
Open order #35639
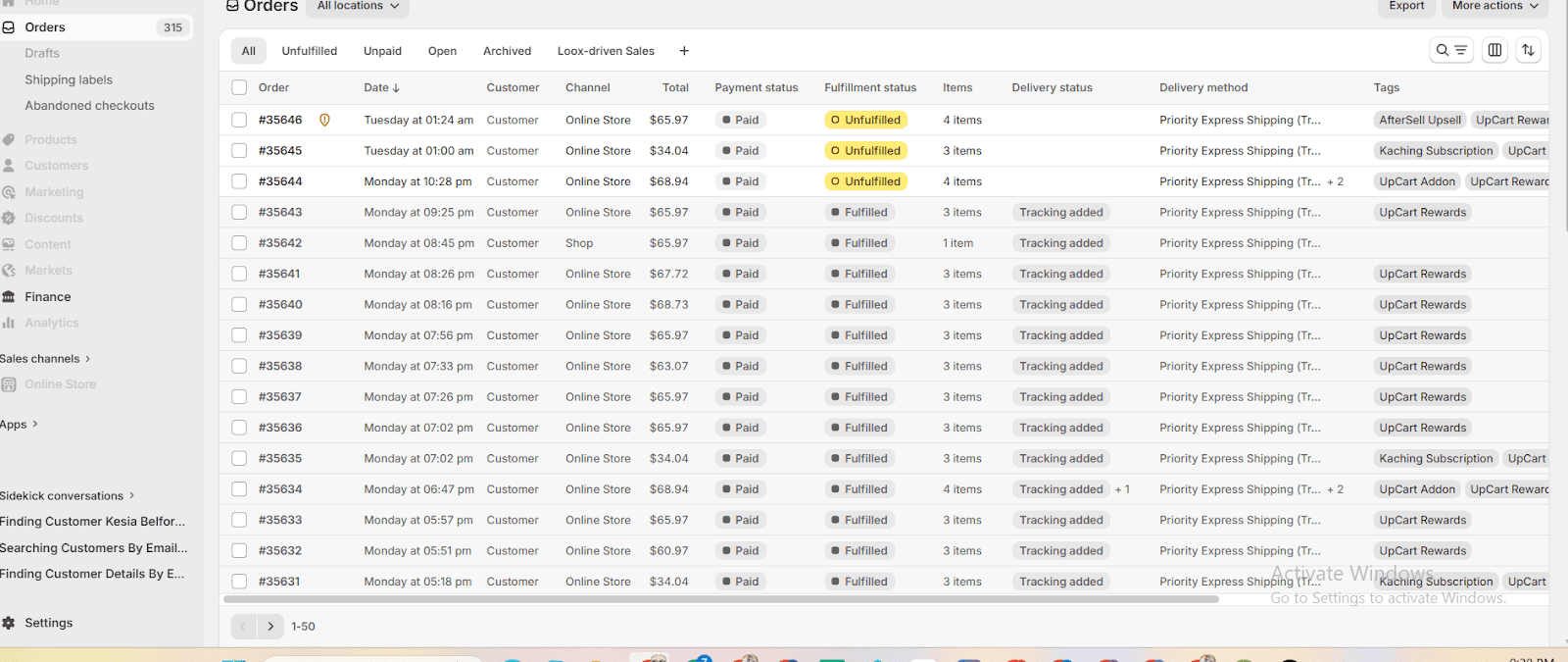point(280,335)
